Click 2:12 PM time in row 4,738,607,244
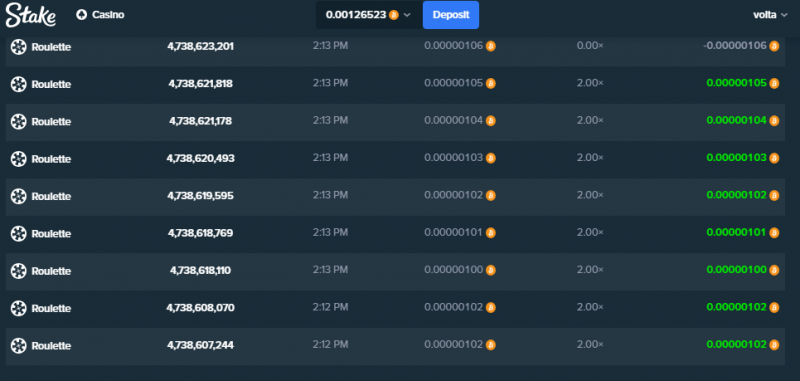Viewport: 800px width, 381px height. (331, 344)
